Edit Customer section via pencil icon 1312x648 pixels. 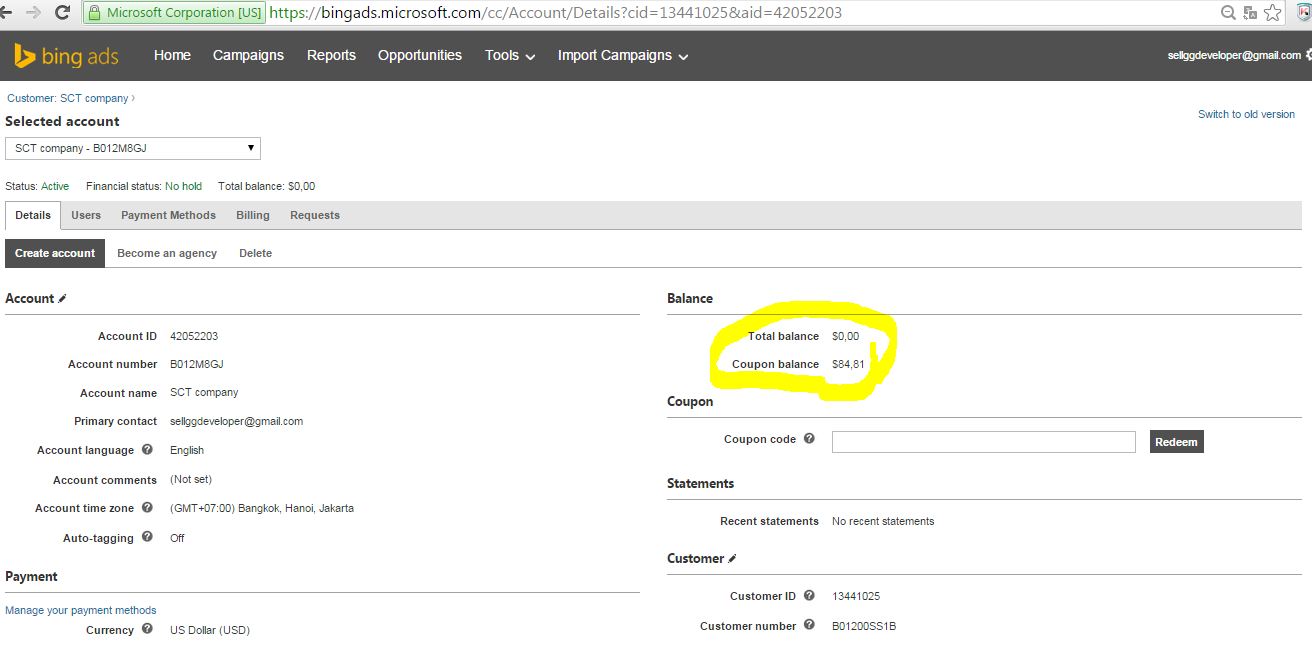coord(732,559)
